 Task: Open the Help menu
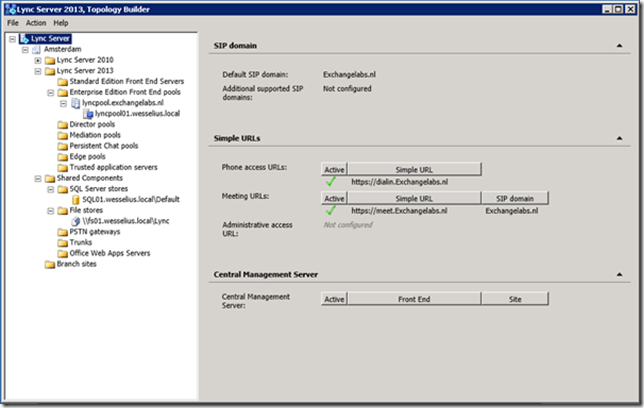click(61, 22)
